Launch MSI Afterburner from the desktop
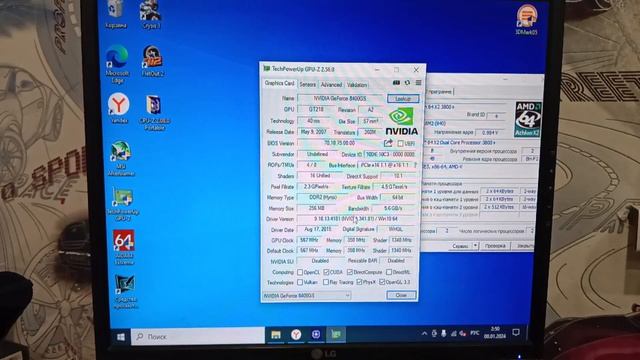This screenshot has width=640, height=360. click(x=121, y=158)
